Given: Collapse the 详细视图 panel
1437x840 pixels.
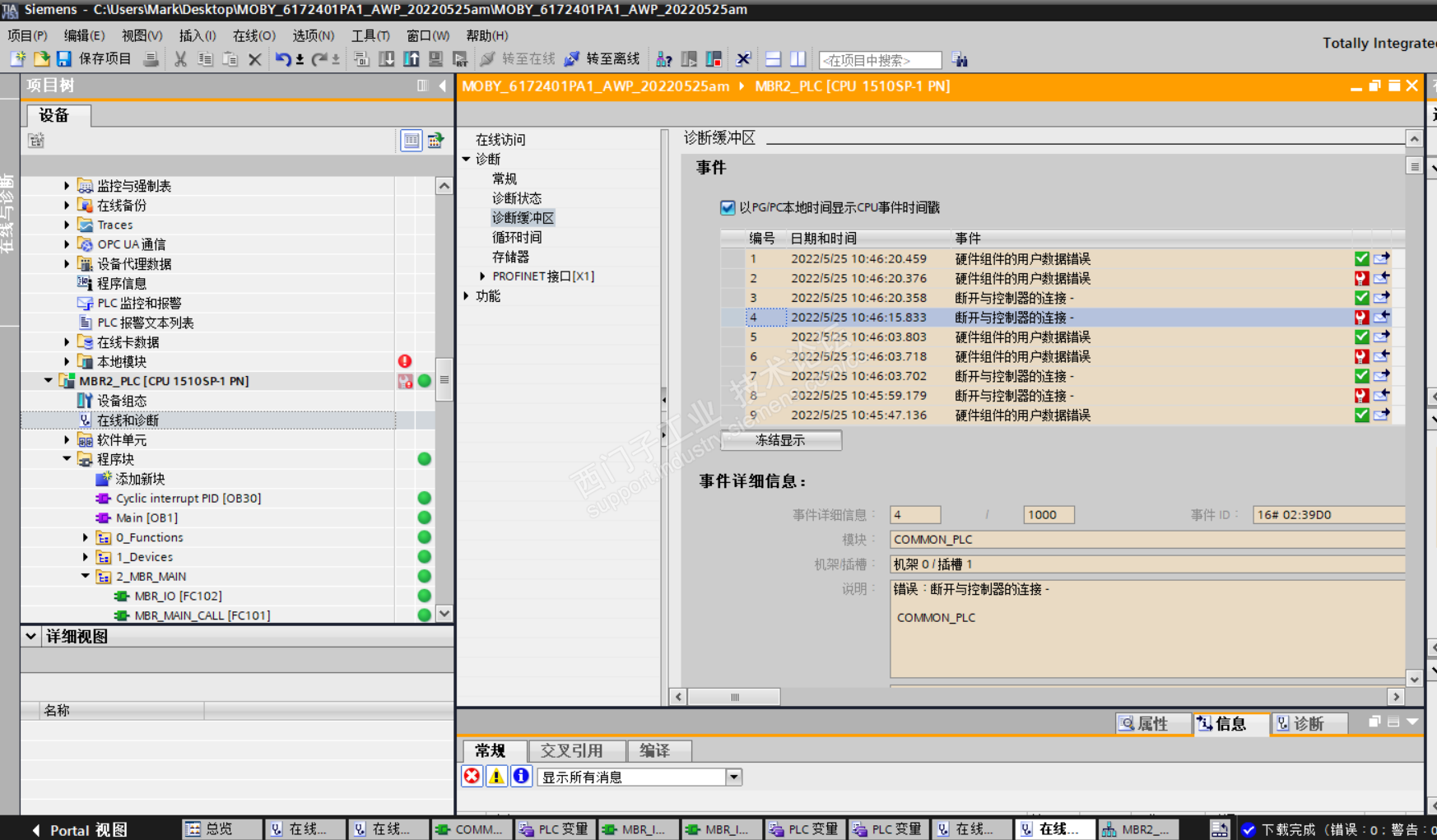Looking at the screenshot, I should point(30,636).
